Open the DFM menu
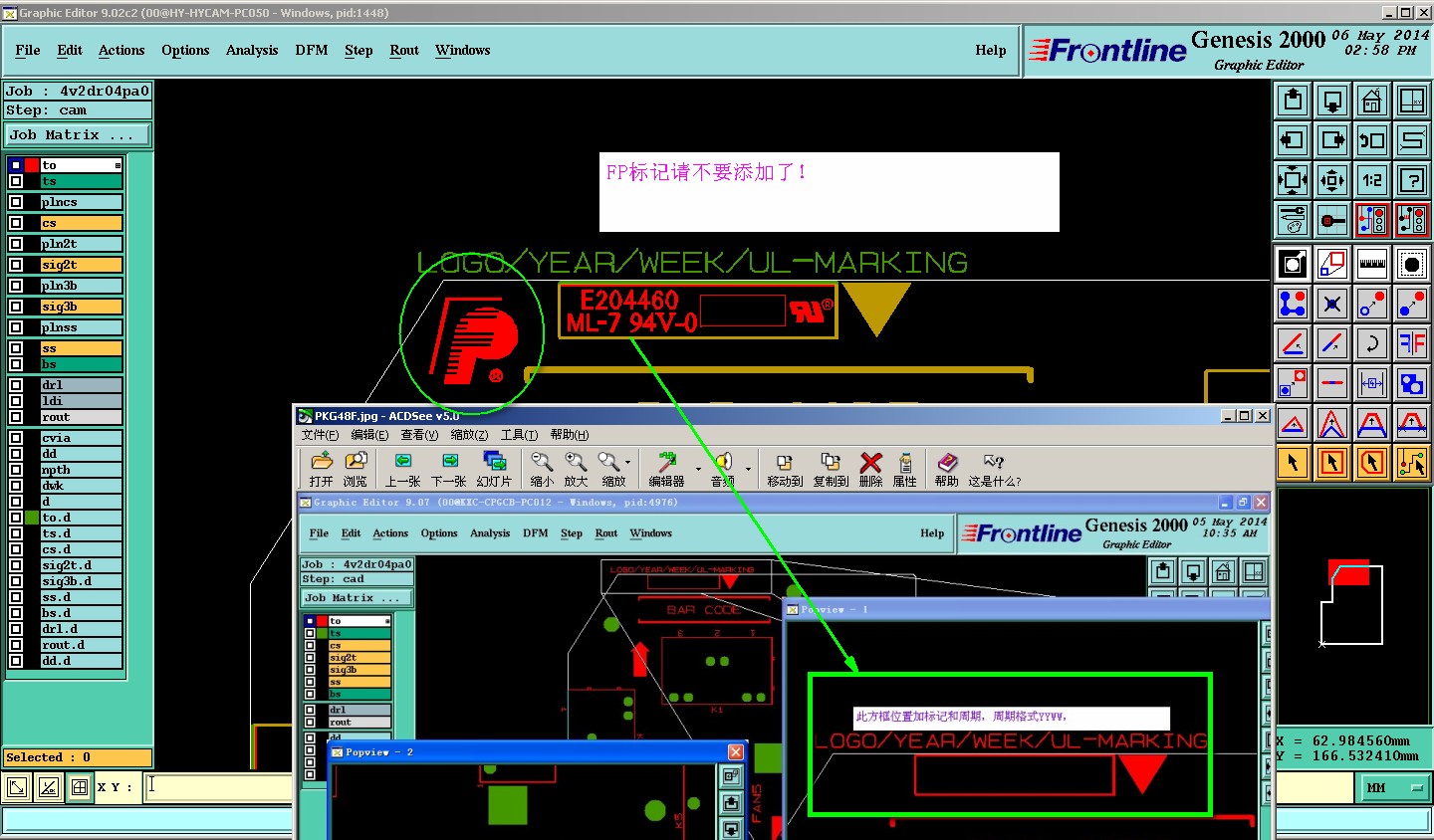 312,50
